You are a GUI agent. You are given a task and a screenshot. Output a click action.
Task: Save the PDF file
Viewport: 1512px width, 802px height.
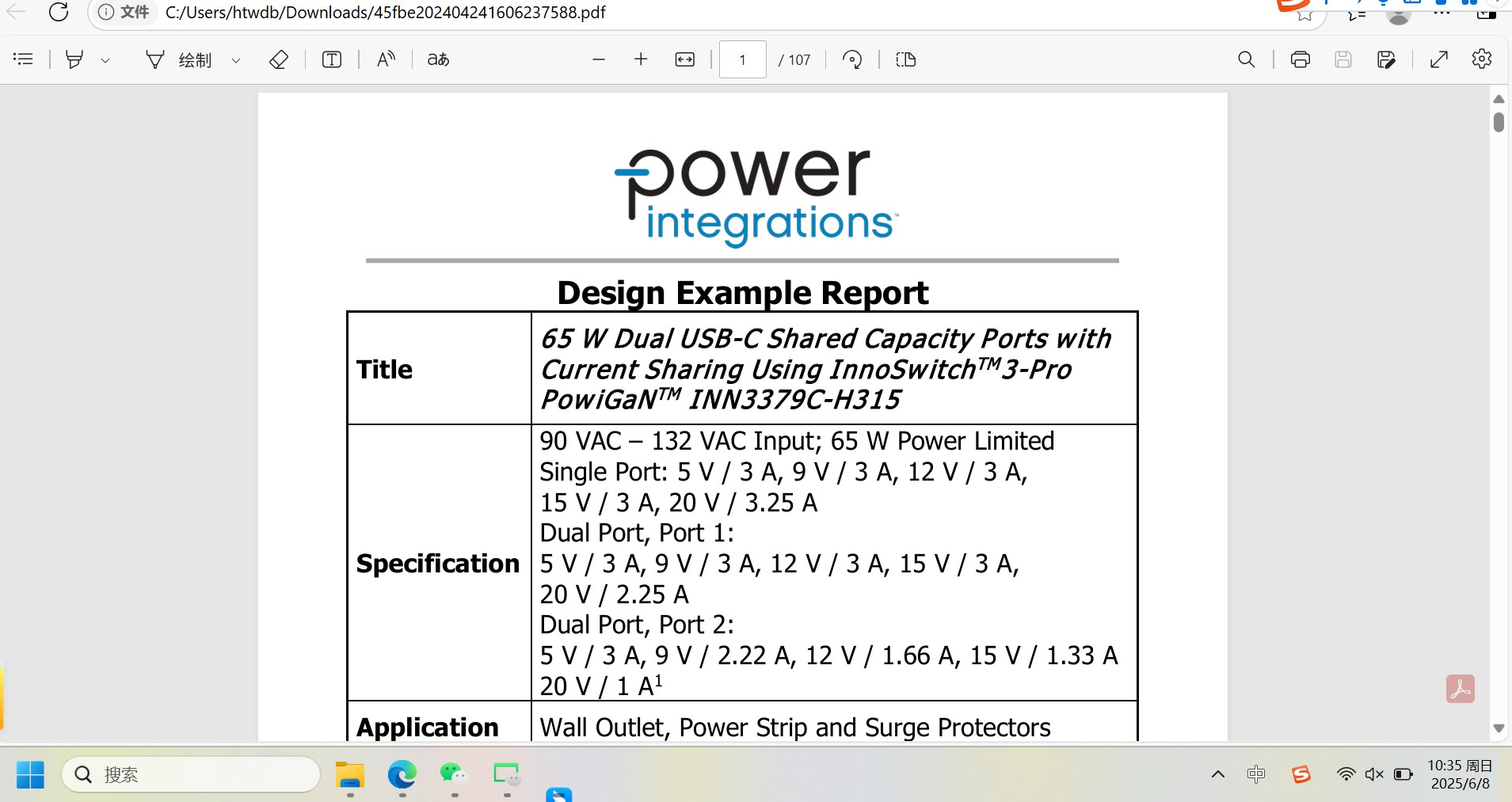[1343, 59]
